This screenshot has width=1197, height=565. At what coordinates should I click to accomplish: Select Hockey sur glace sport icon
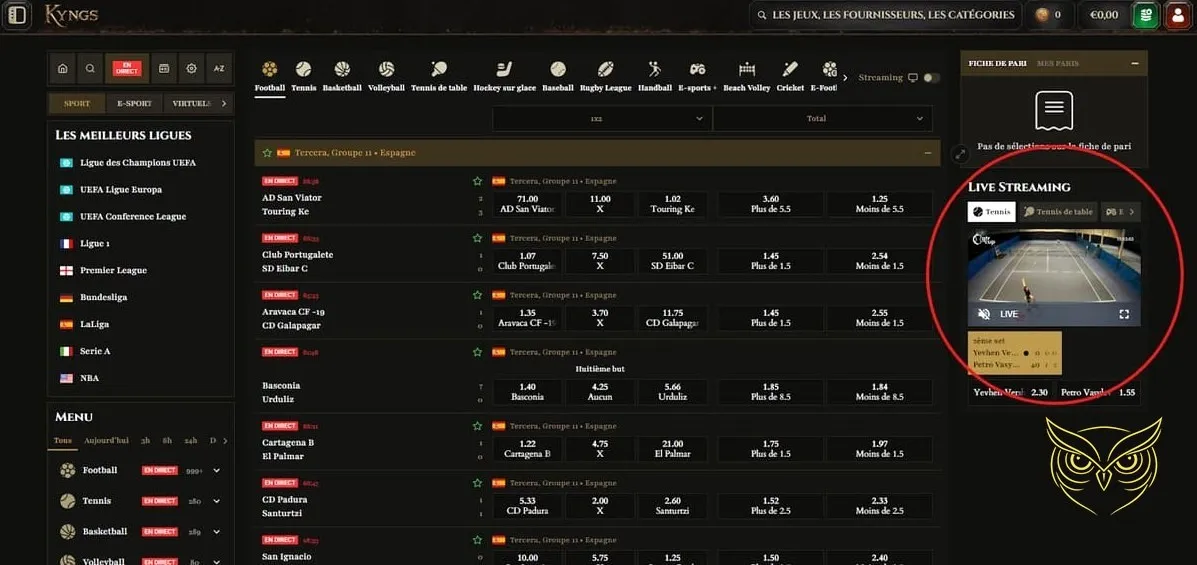(505, 69)
